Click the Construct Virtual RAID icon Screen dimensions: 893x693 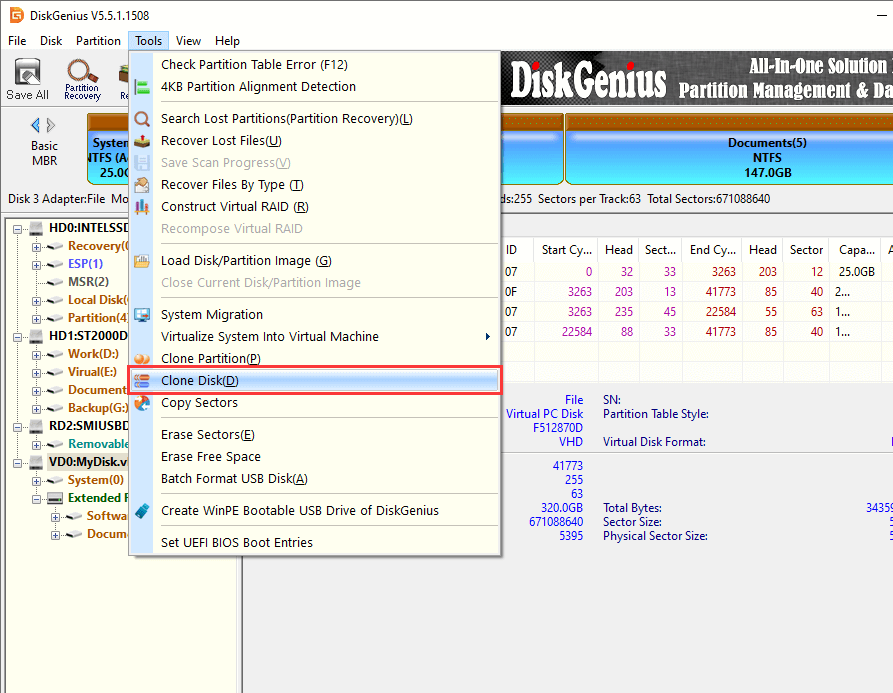[142, 207]
